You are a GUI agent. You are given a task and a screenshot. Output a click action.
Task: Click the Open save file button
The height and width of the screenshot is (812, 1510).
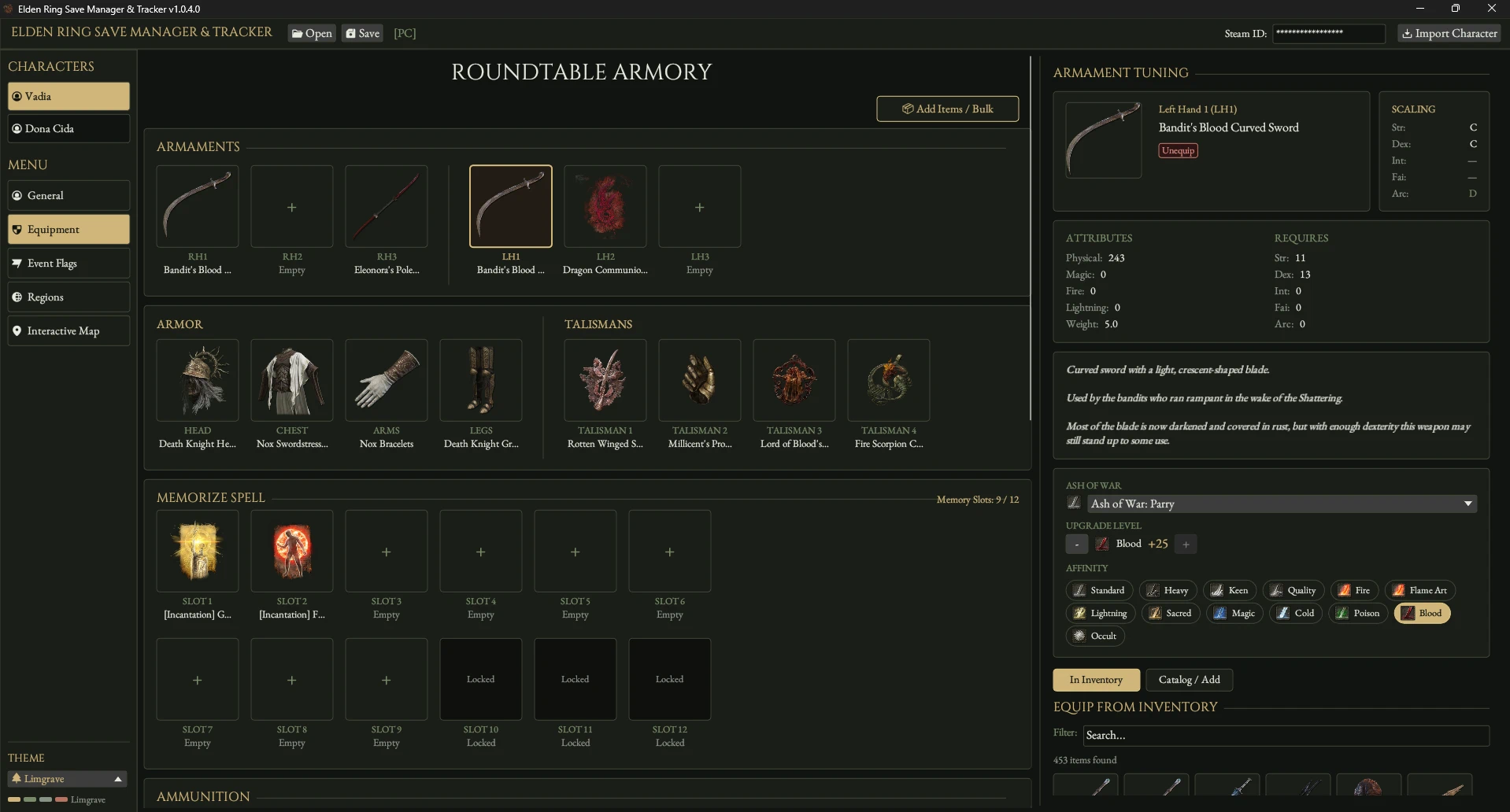[312, 33]
